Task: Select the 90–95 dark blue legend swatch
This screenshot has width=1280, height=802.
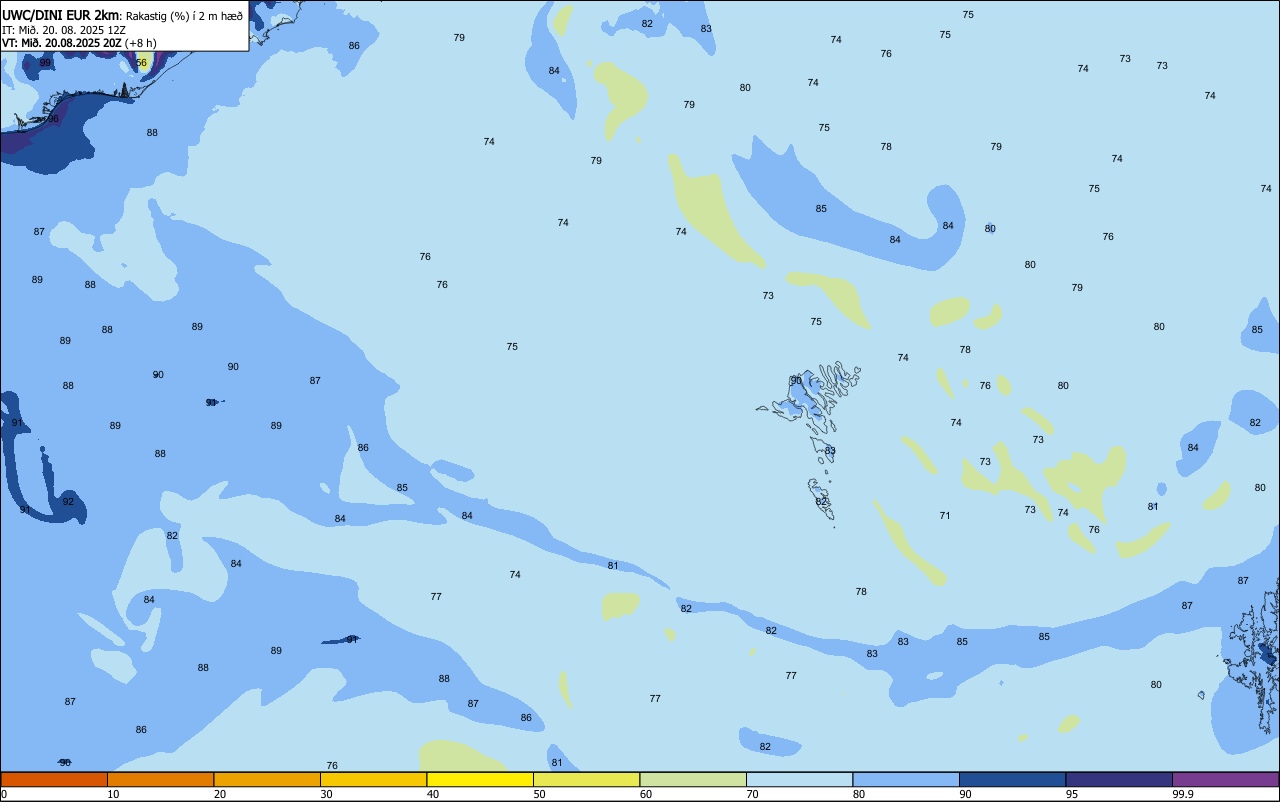Action: coord(1012,779)
